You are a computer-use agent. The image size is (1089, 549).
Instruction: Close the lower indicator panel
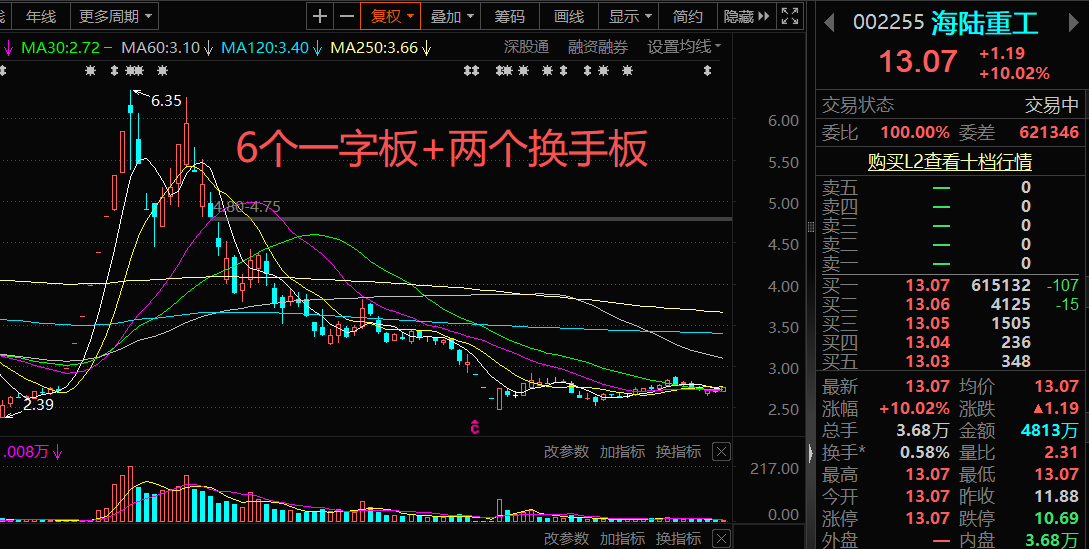pos(722,539)
